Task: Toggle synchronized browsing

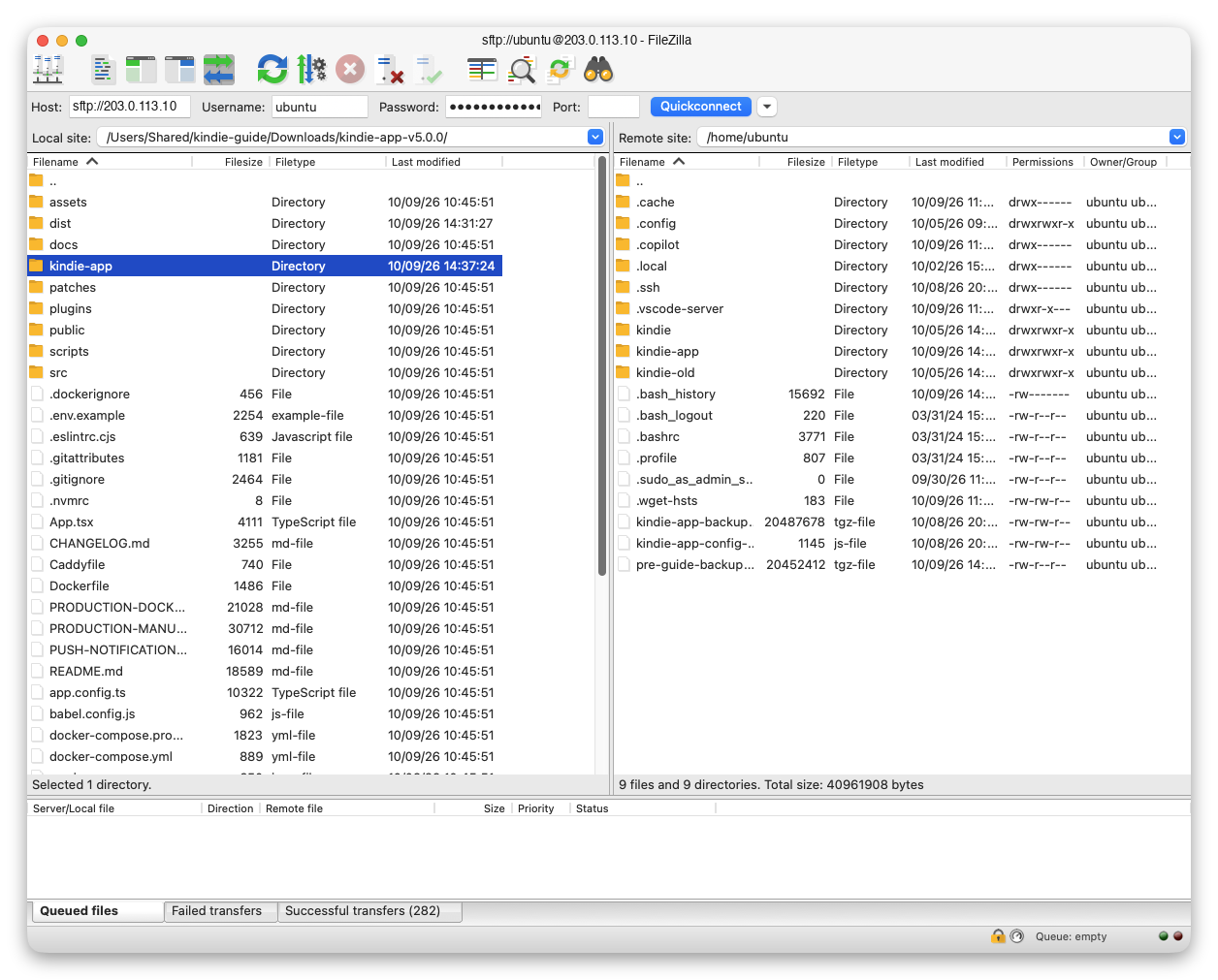Action: (x=560, y=70)
